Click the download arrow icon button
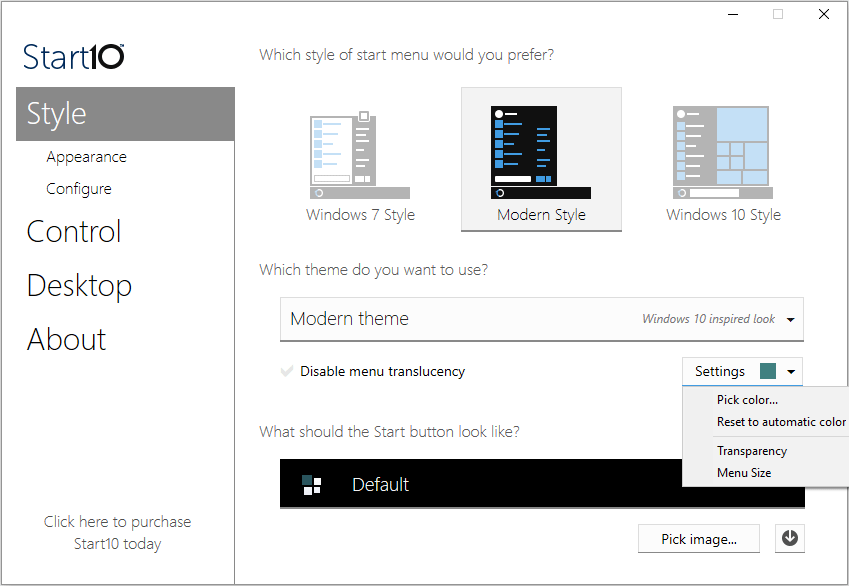 click(x=789, y=538)
